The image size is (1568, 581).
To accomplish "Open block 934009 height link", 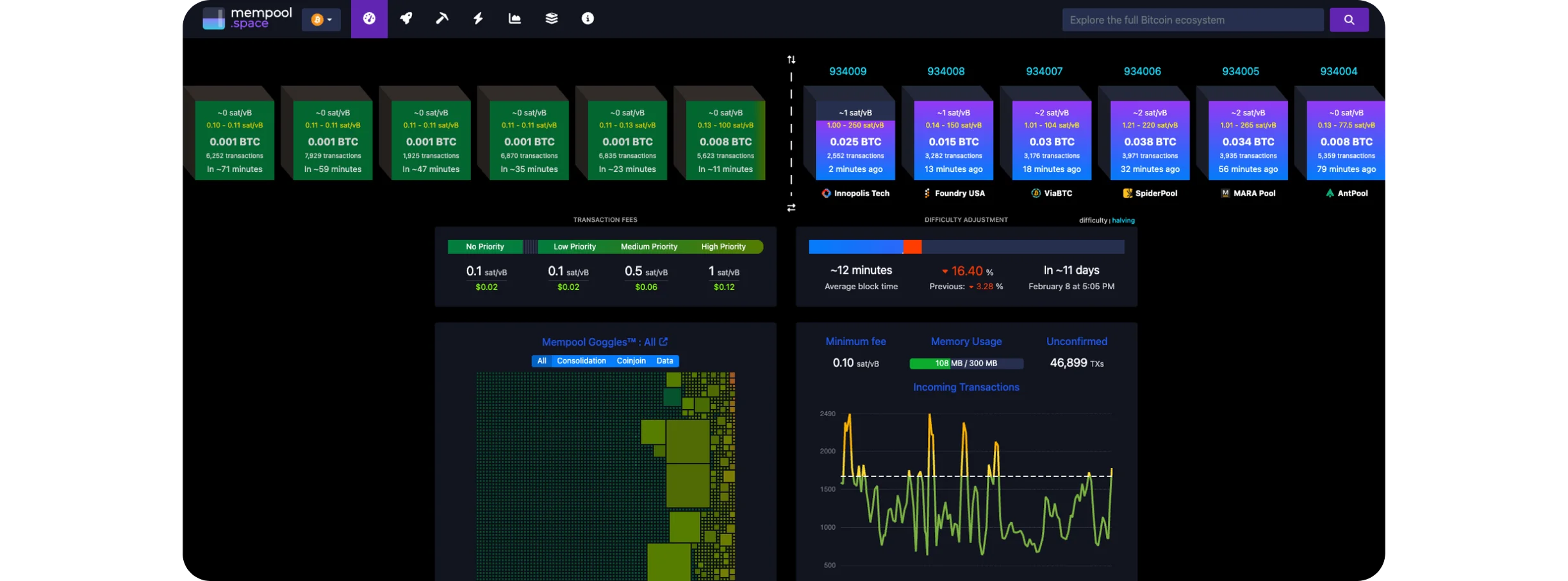I will (847, 71).
